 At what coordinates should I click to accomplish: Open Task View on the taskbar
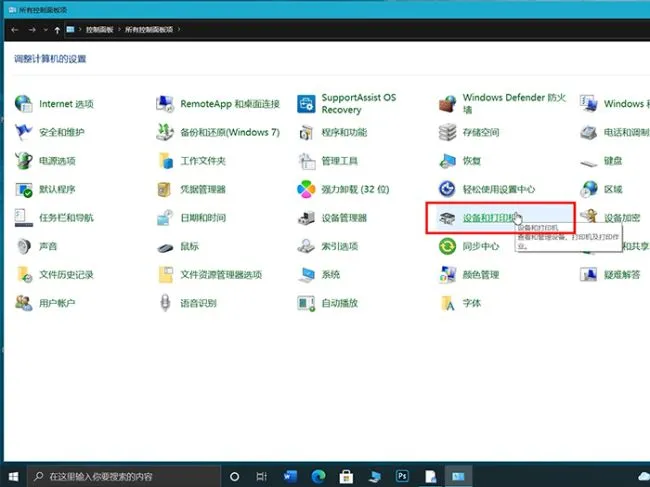(x=262, y=477)
